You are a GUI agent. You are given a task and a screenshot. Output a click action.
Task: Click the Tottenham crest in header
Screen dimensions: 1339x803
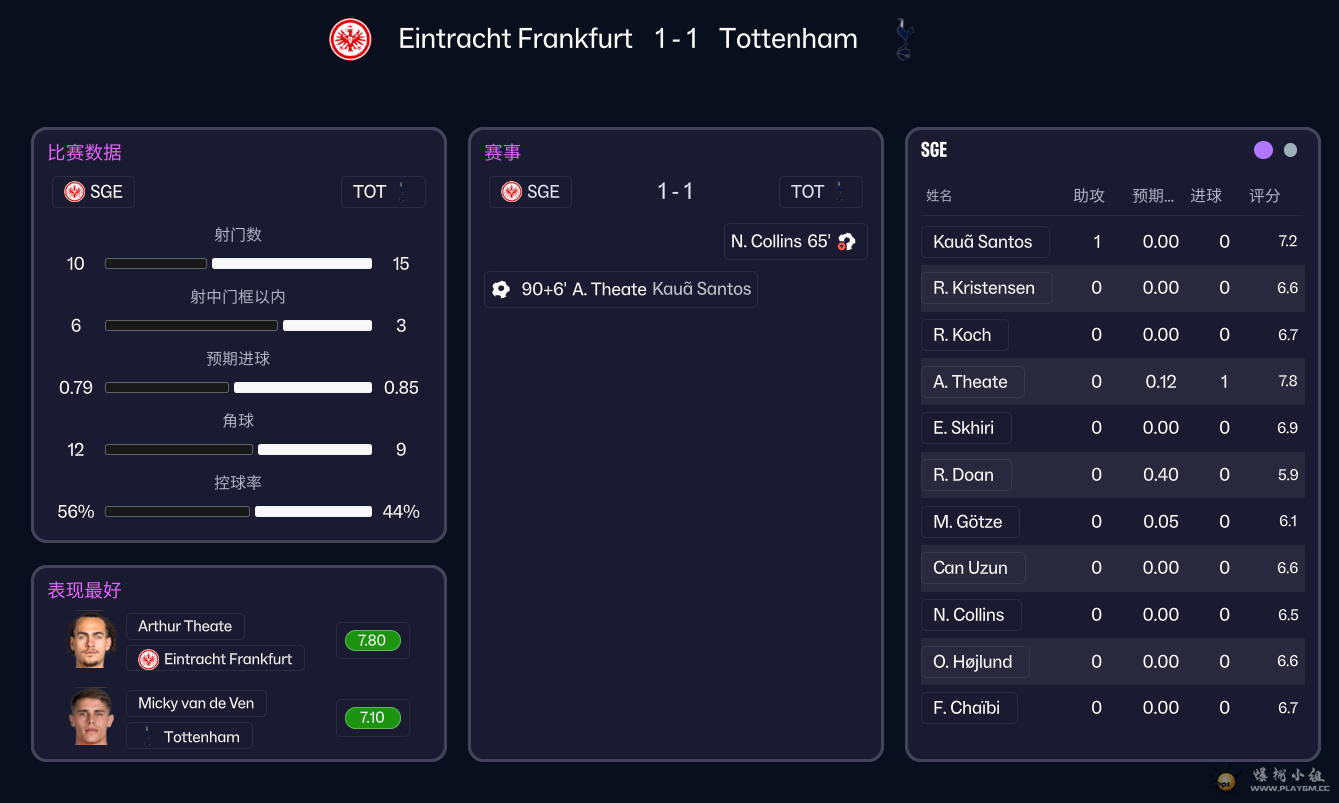coord(904,39)
